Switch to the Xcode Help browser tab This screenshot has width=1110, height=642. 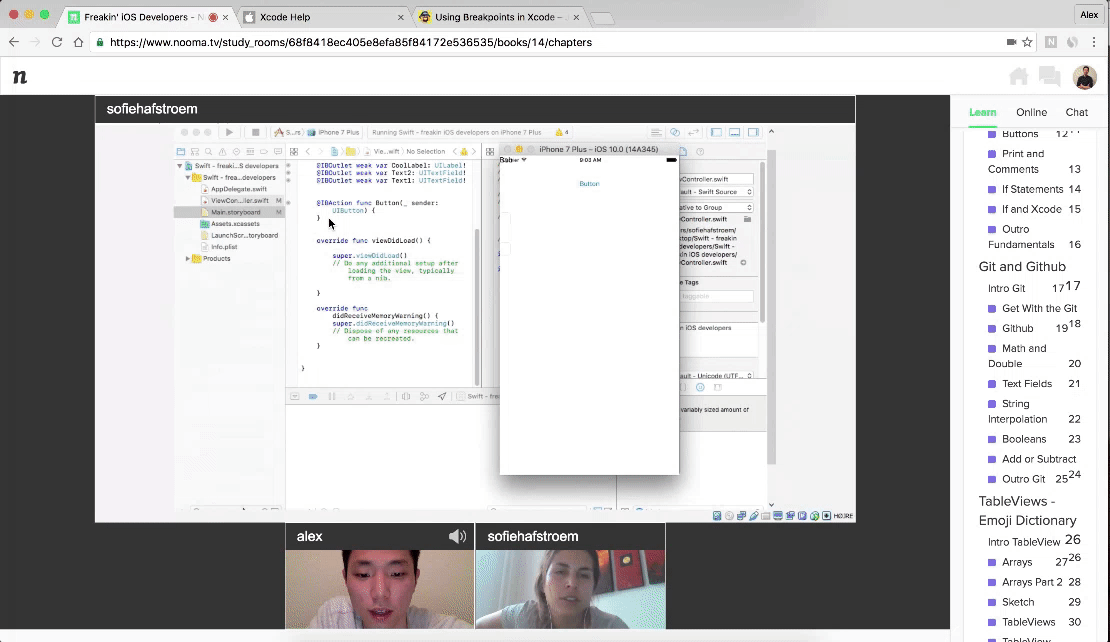(x=323, y=17)
